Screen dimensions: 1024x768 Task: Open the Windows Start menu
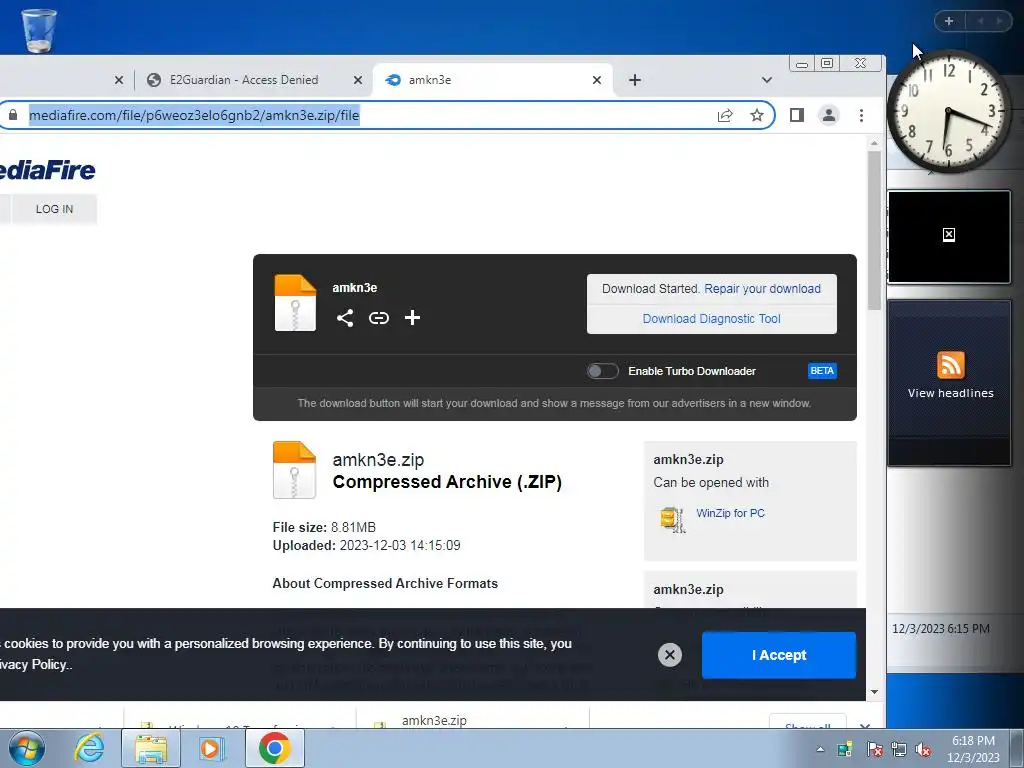[x=27, y=748]
